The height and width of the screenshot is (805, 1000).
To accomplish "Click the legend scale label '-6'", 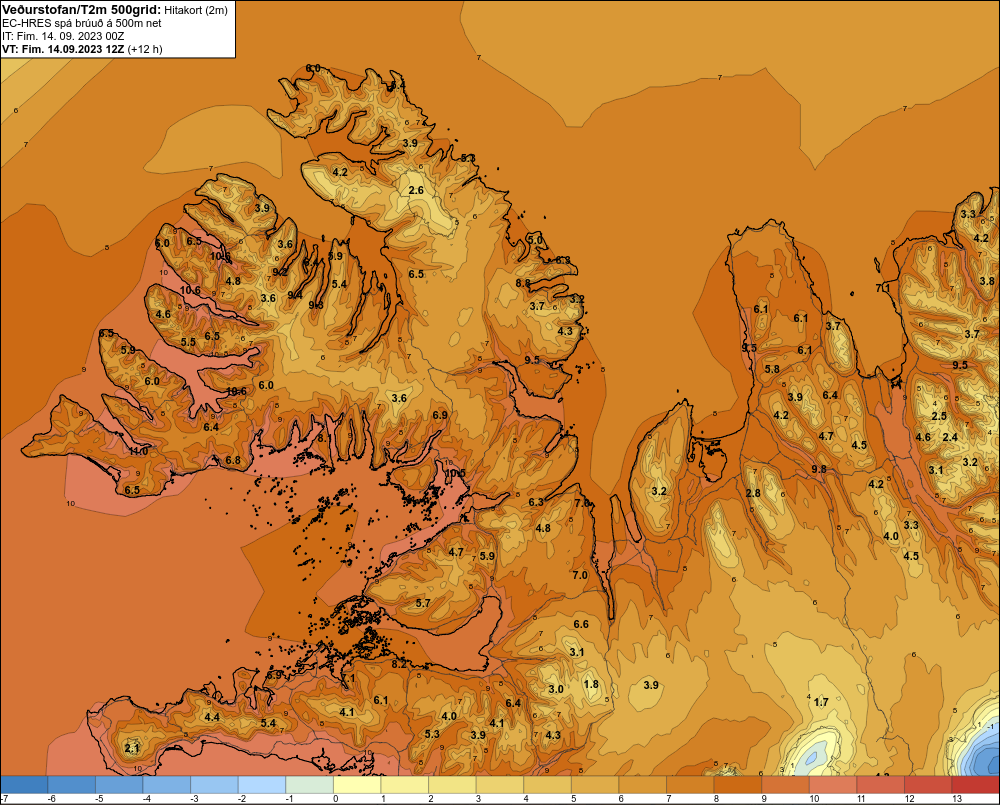I will [x=52, y=799].
